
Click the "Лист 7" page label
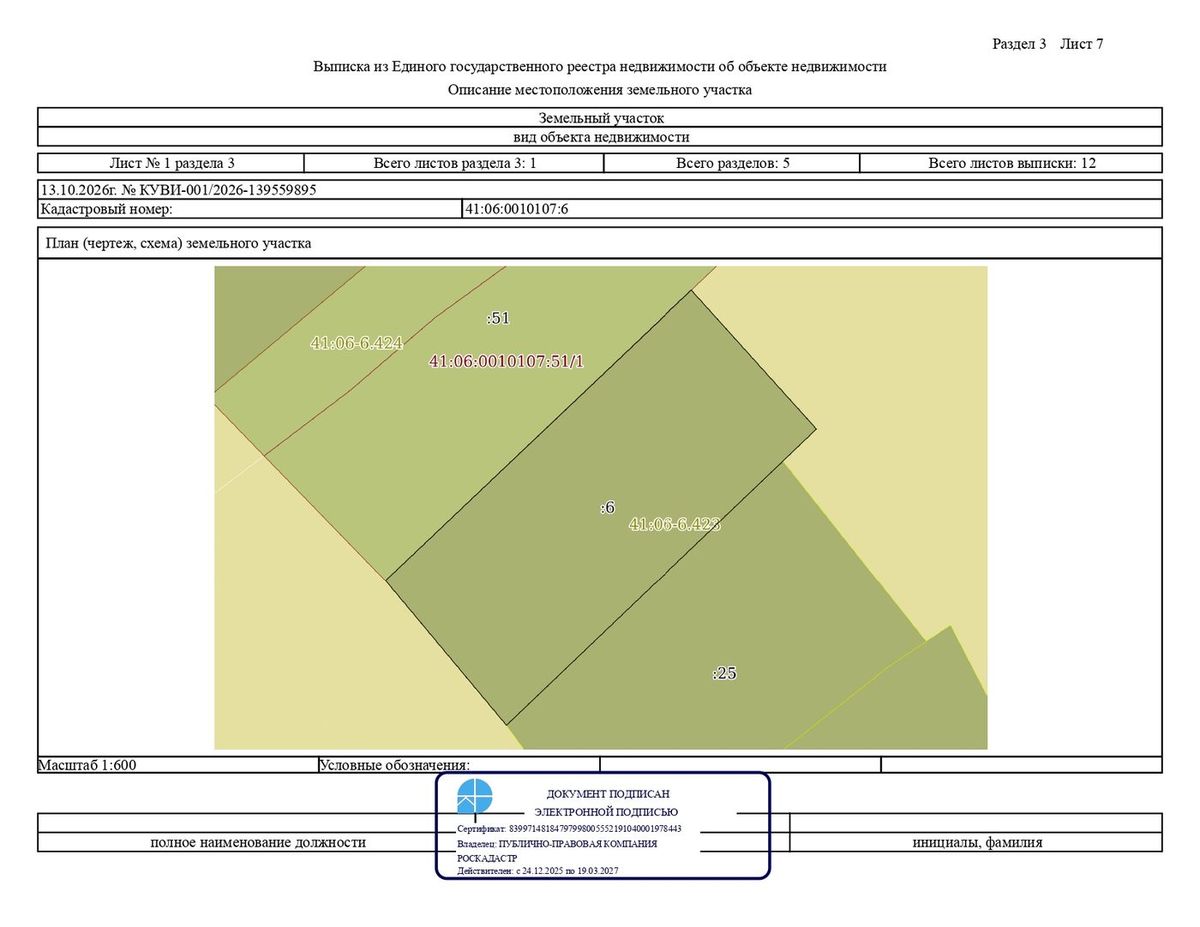coord(1082,44)
